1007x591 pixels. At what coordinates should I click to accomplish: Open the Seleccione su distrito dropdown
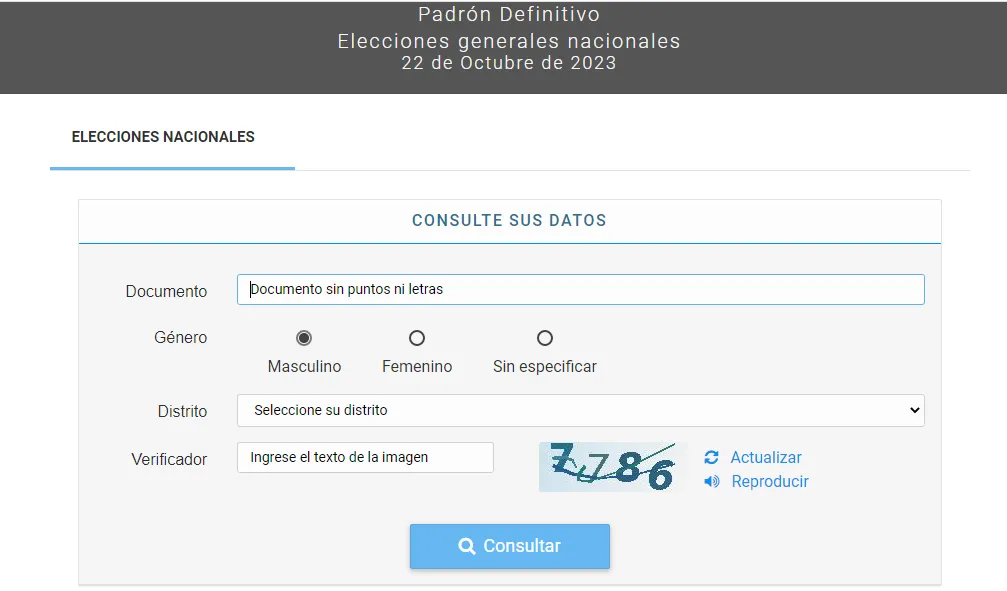point(580,410)
